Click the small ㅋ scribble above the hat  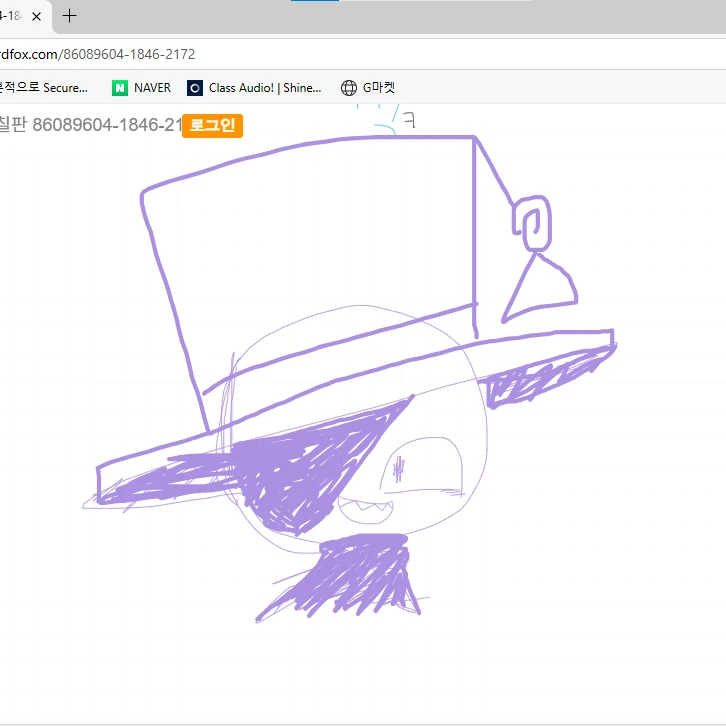(x=409, y=120)
